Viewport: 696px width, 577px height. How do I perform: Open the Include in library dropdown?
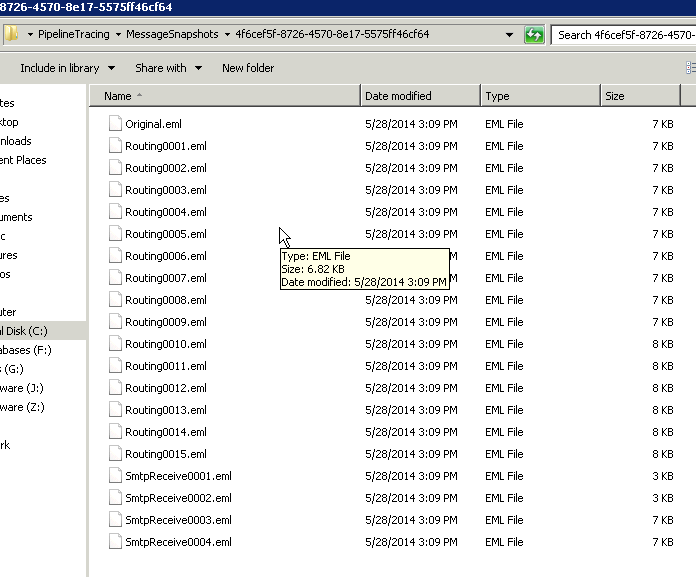point(67,68)
